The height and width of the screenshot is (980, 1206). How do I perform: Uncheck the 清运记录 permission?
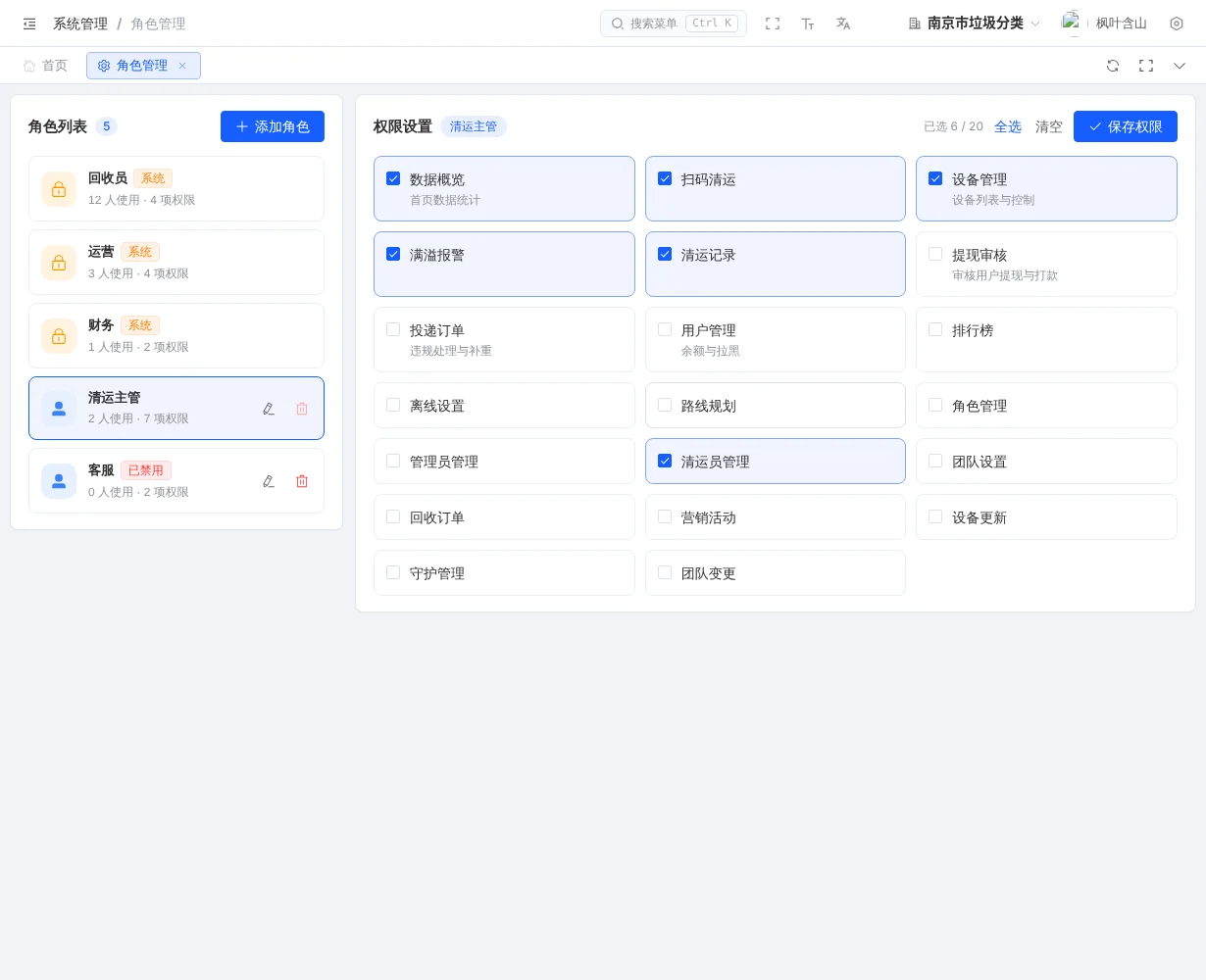pos(665,254)
